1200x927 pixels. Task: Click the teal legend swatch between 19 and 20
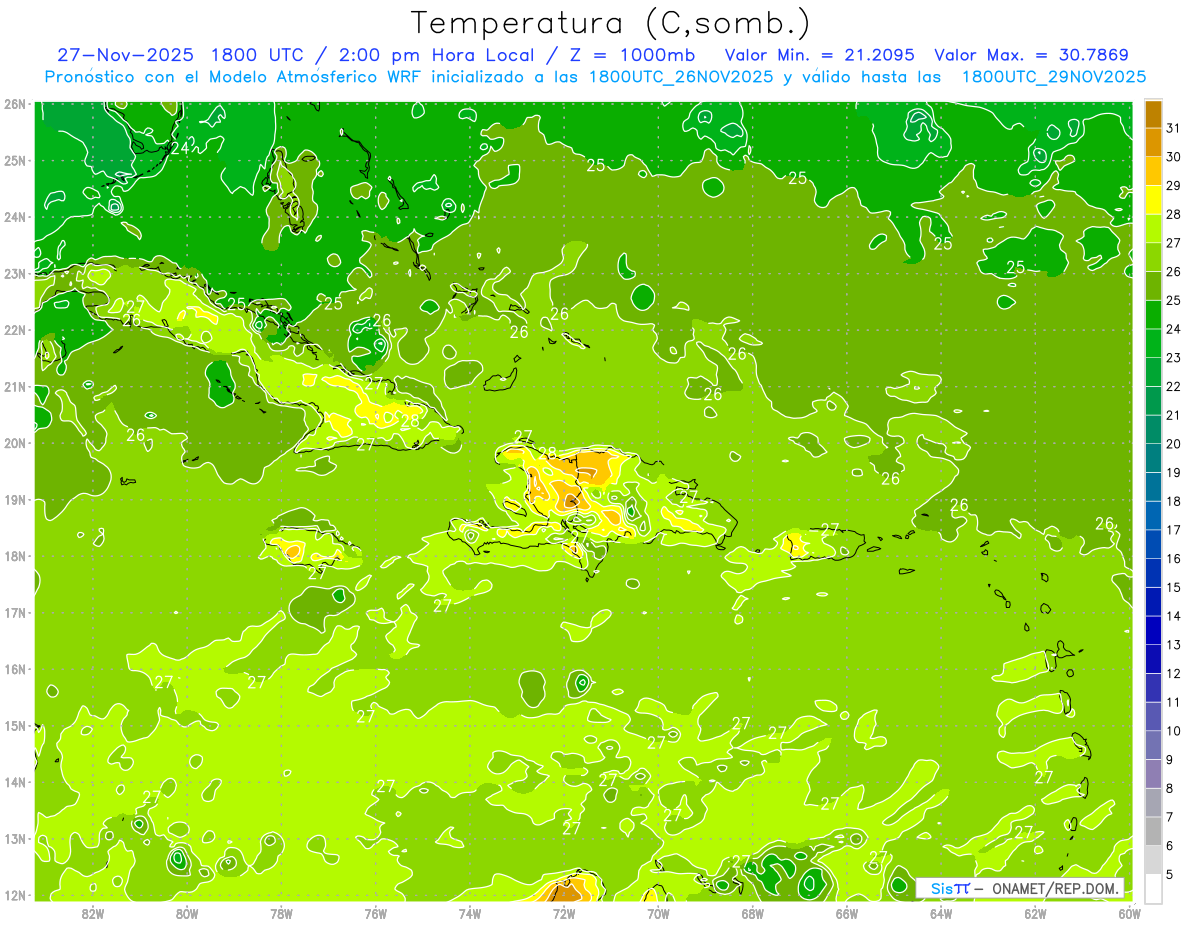pos(1153,458)
